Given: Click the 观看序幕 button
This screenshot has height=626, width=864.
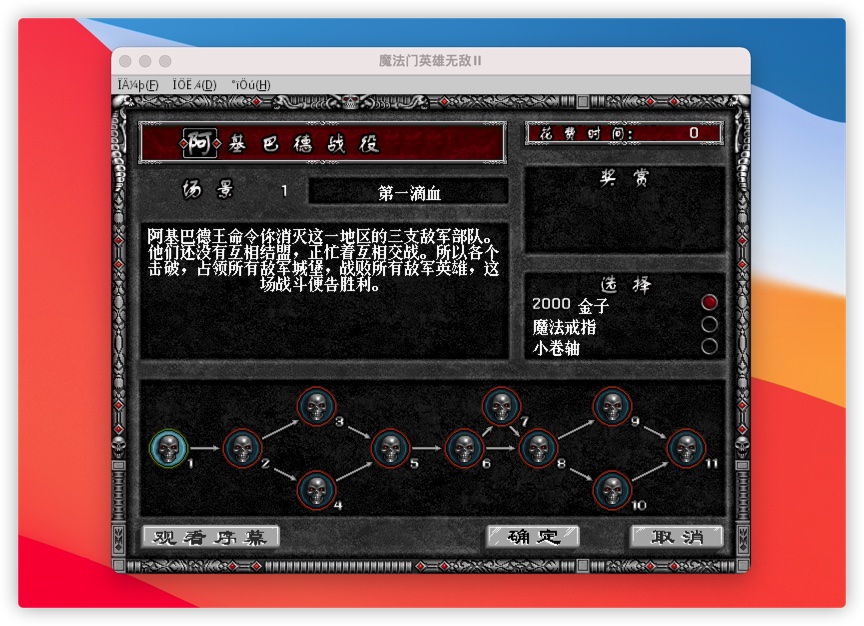Looking at the screenshot, I should point(210,537).
